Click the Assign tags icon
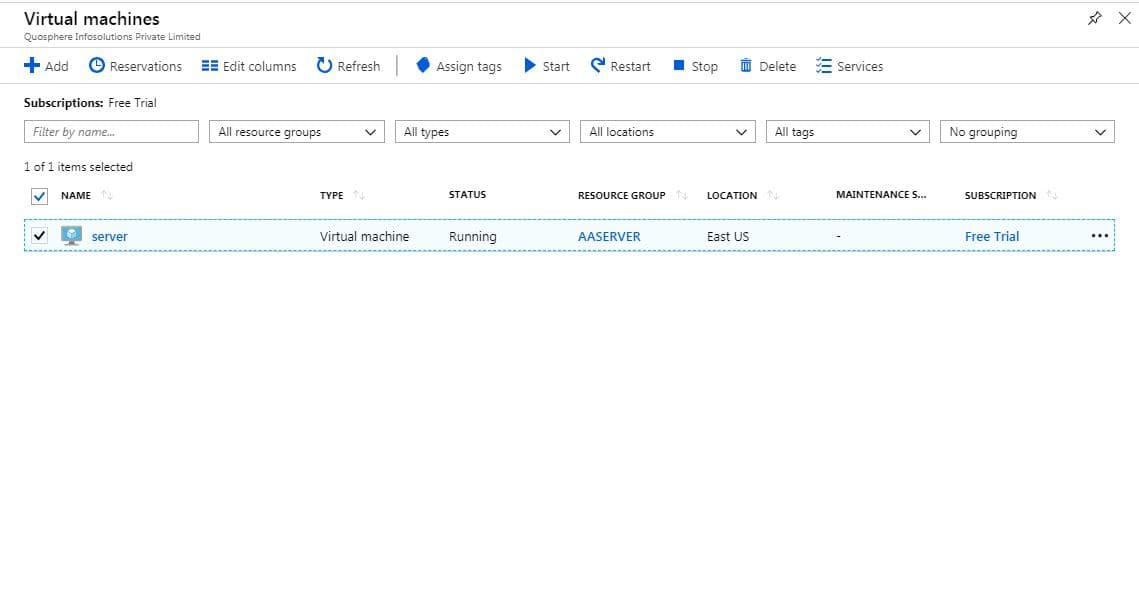The width and height of the screenshot is (1139, 590). point(423,66)
